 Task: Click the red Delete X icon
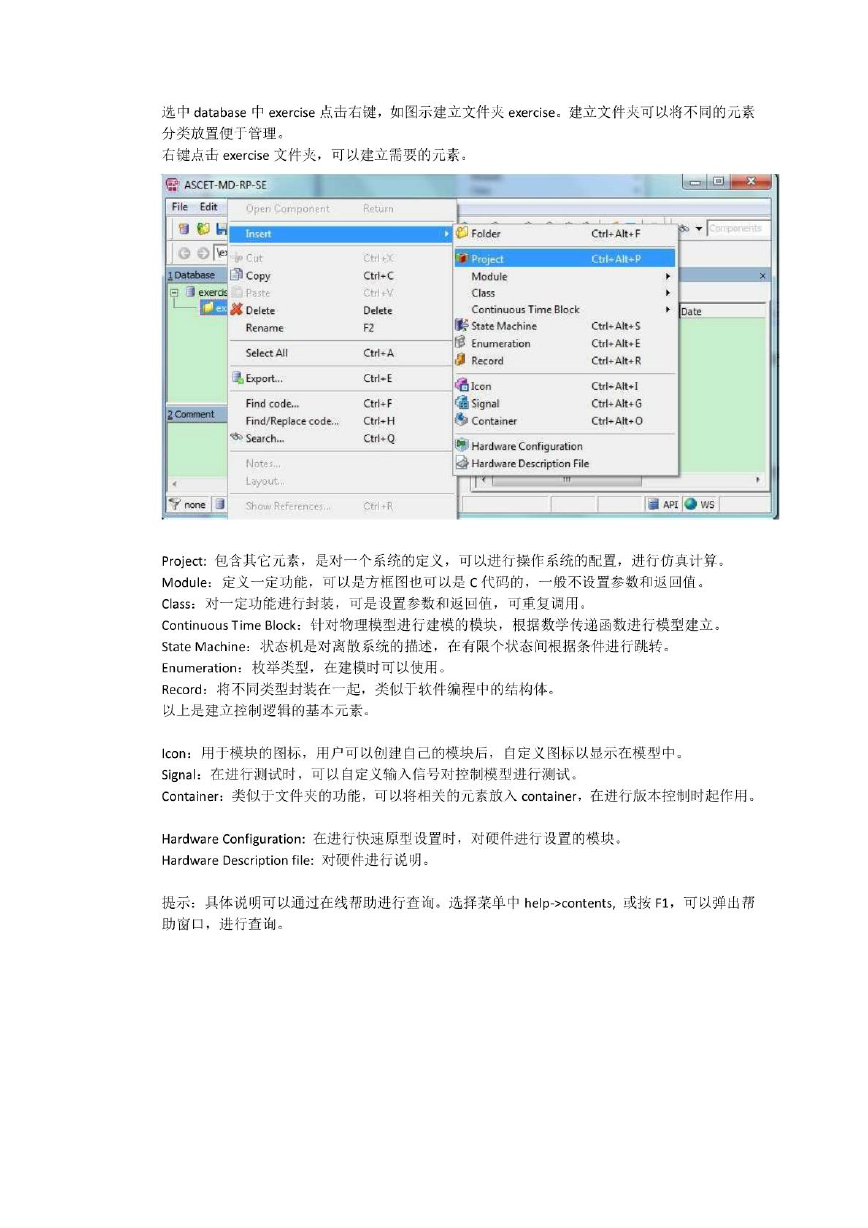click(237, 310)
